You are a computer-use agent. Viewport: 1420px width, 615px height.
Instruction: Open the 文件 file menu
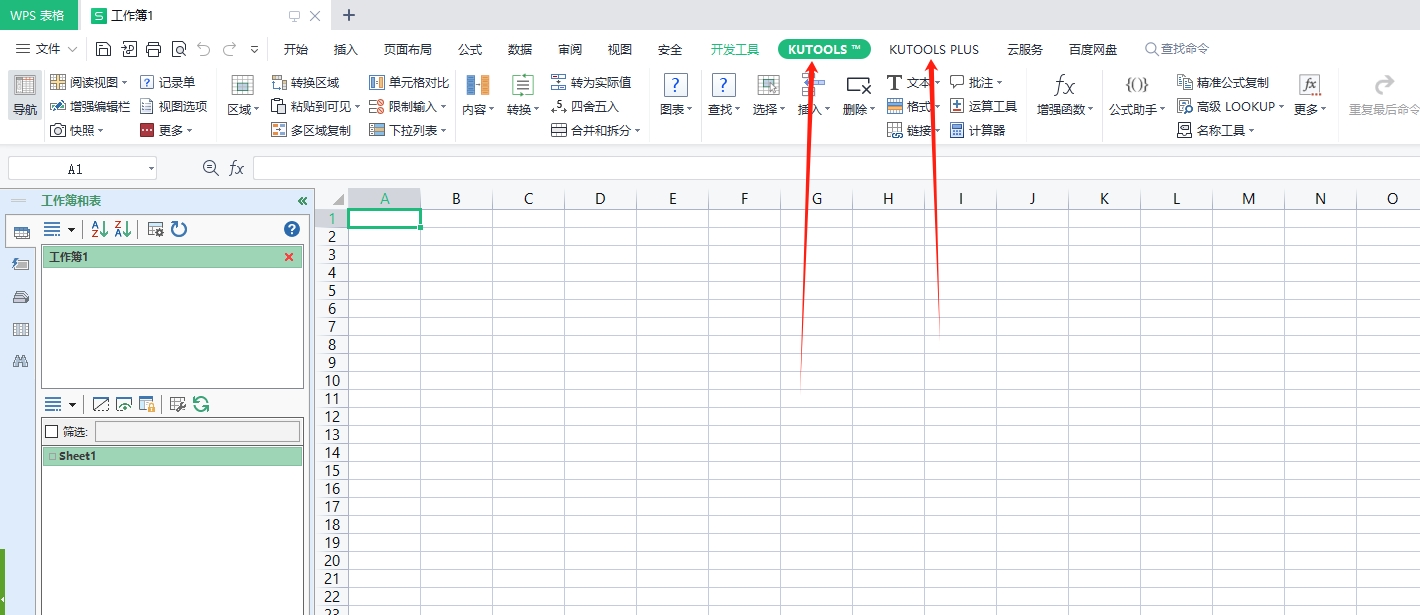pyautogui.click(x=47, y=49)
